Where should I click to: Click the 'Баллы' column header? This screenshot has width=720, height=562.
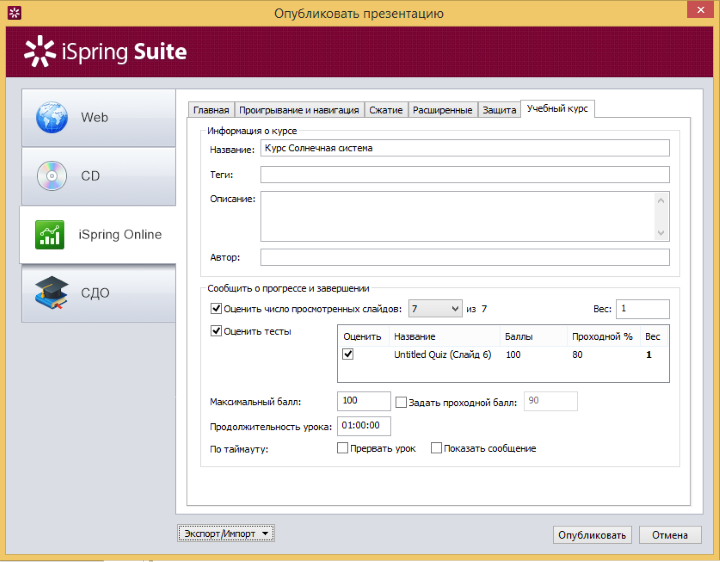(534, 337)
